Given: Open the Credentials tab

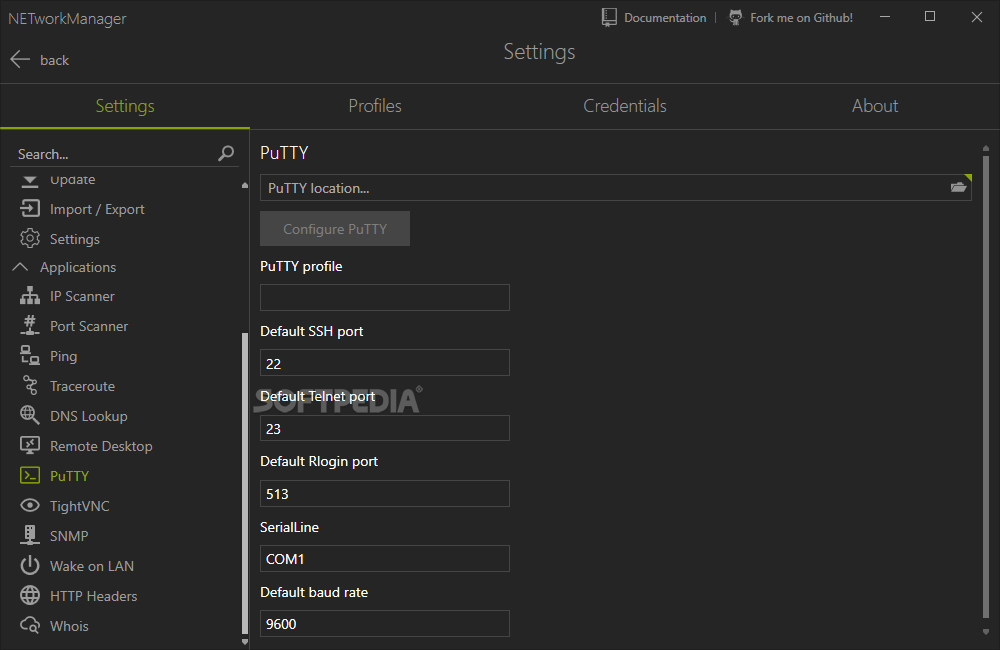Looking at the screenshot, I should tap(625, 106).
